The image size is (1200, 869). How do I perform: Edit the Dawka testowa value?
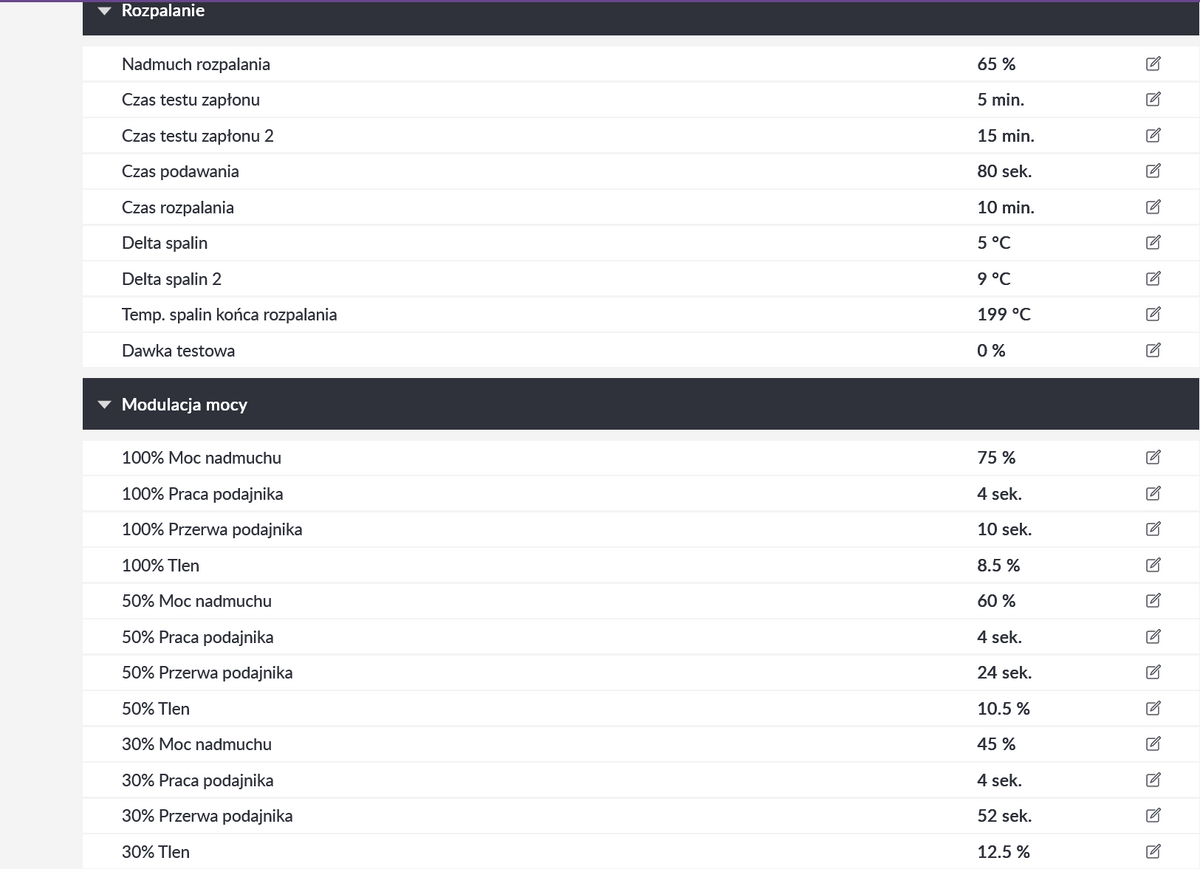pyautogui.click(x=1153, y=350)
